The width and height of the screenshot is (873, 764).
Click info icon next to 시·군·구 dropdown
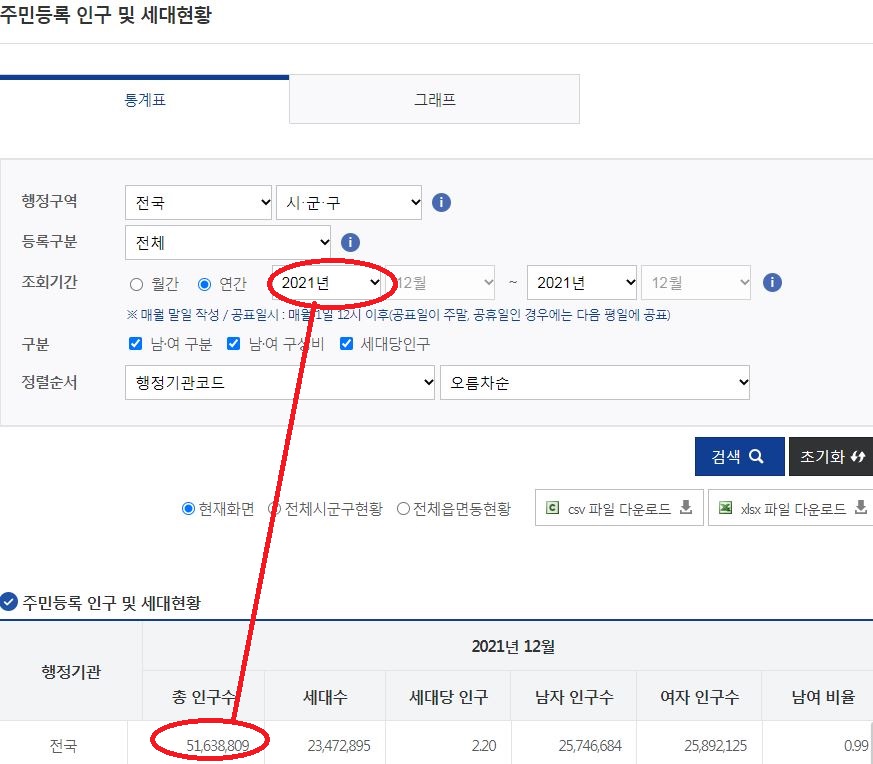(441, 202)
